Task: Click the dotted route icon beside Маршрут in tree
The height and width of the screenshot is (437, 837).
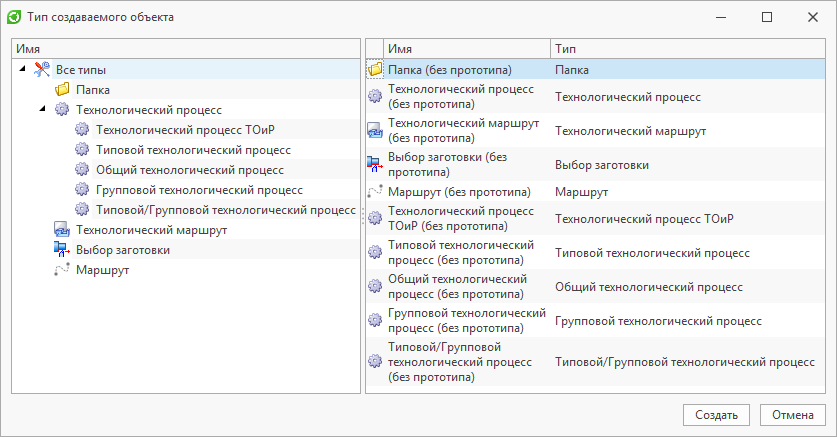Action: tap(62, 269)
